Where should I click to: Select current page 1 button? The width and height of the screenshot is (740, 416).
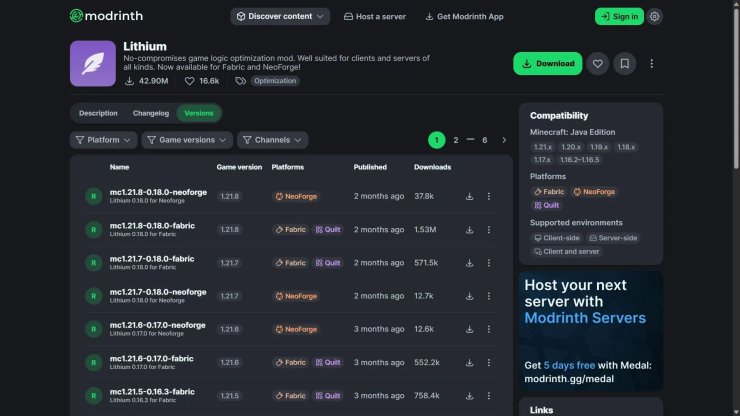pyautogui.click(x=437, y=140)
